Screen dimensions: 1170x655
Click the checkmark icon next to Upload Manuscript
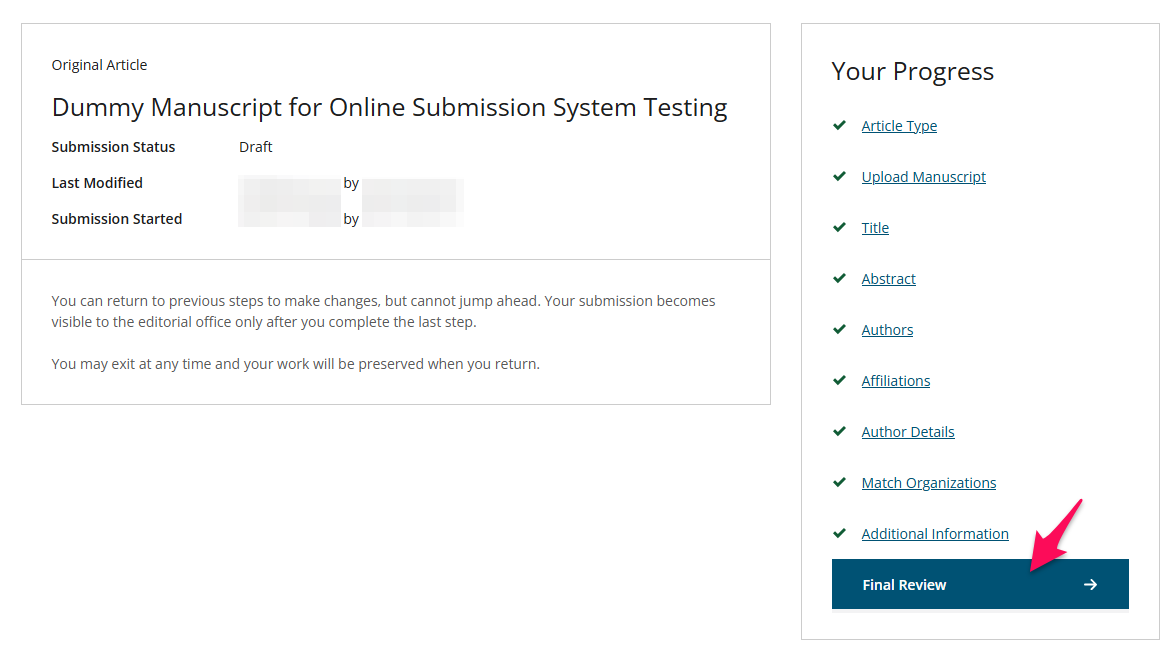pos(839,176)
